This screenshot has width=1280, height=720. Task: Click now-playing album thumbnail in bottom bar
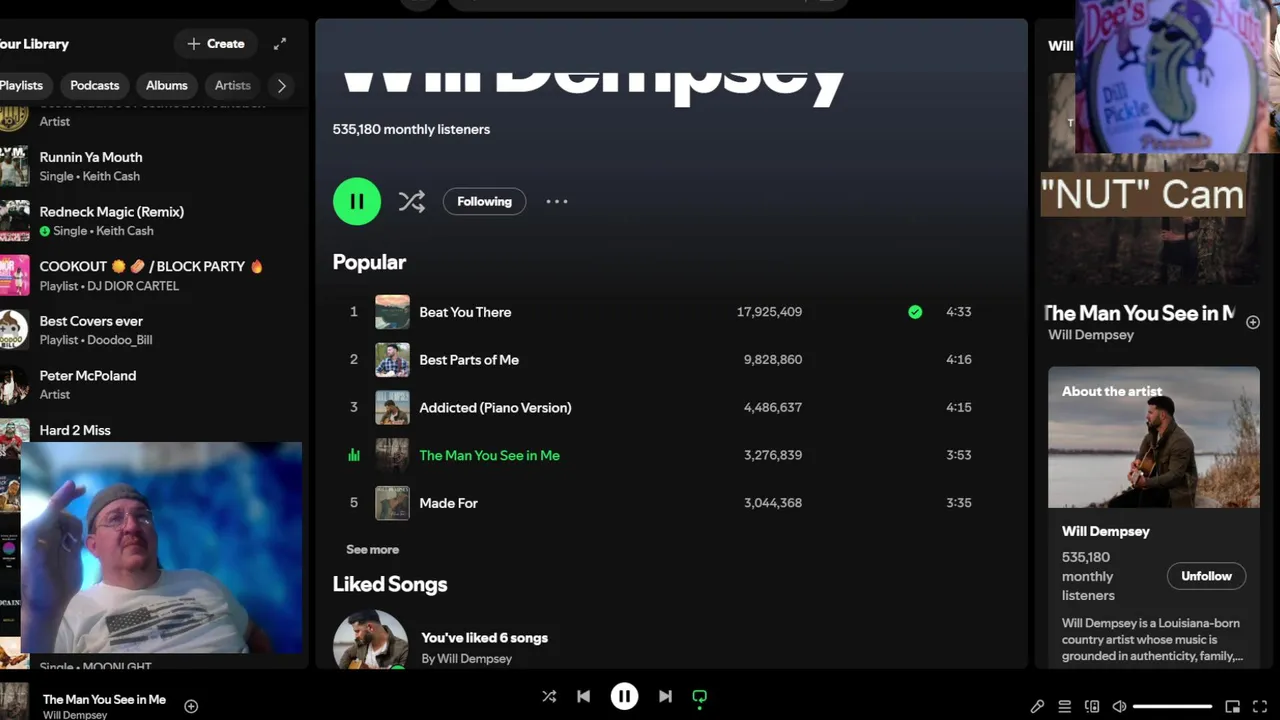pos(14,701)
